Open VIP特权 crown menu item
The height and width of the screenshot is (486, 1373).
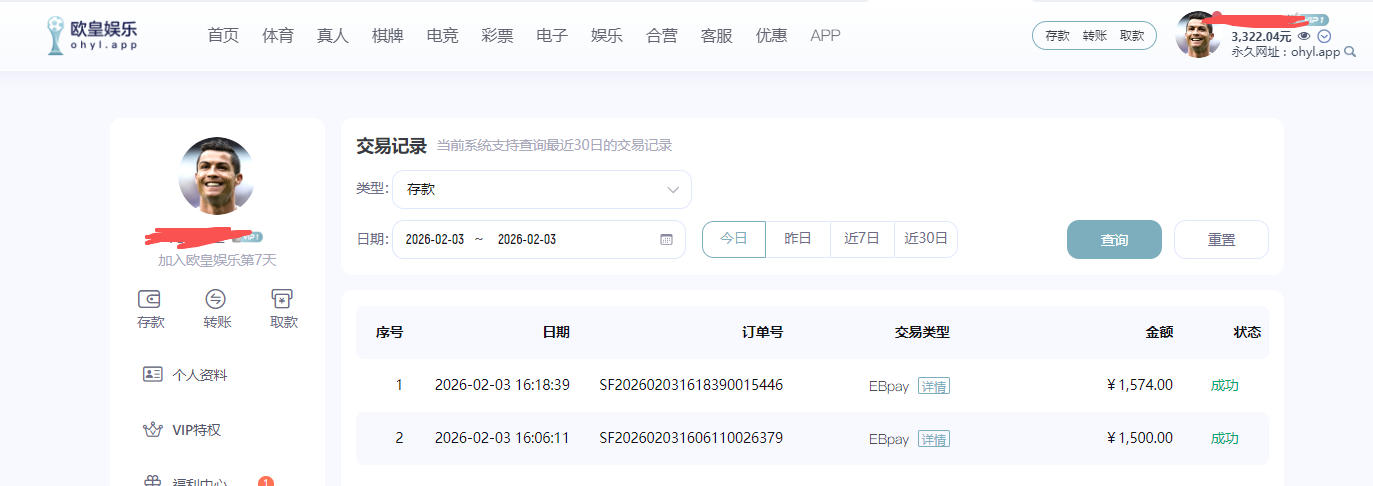195,430
